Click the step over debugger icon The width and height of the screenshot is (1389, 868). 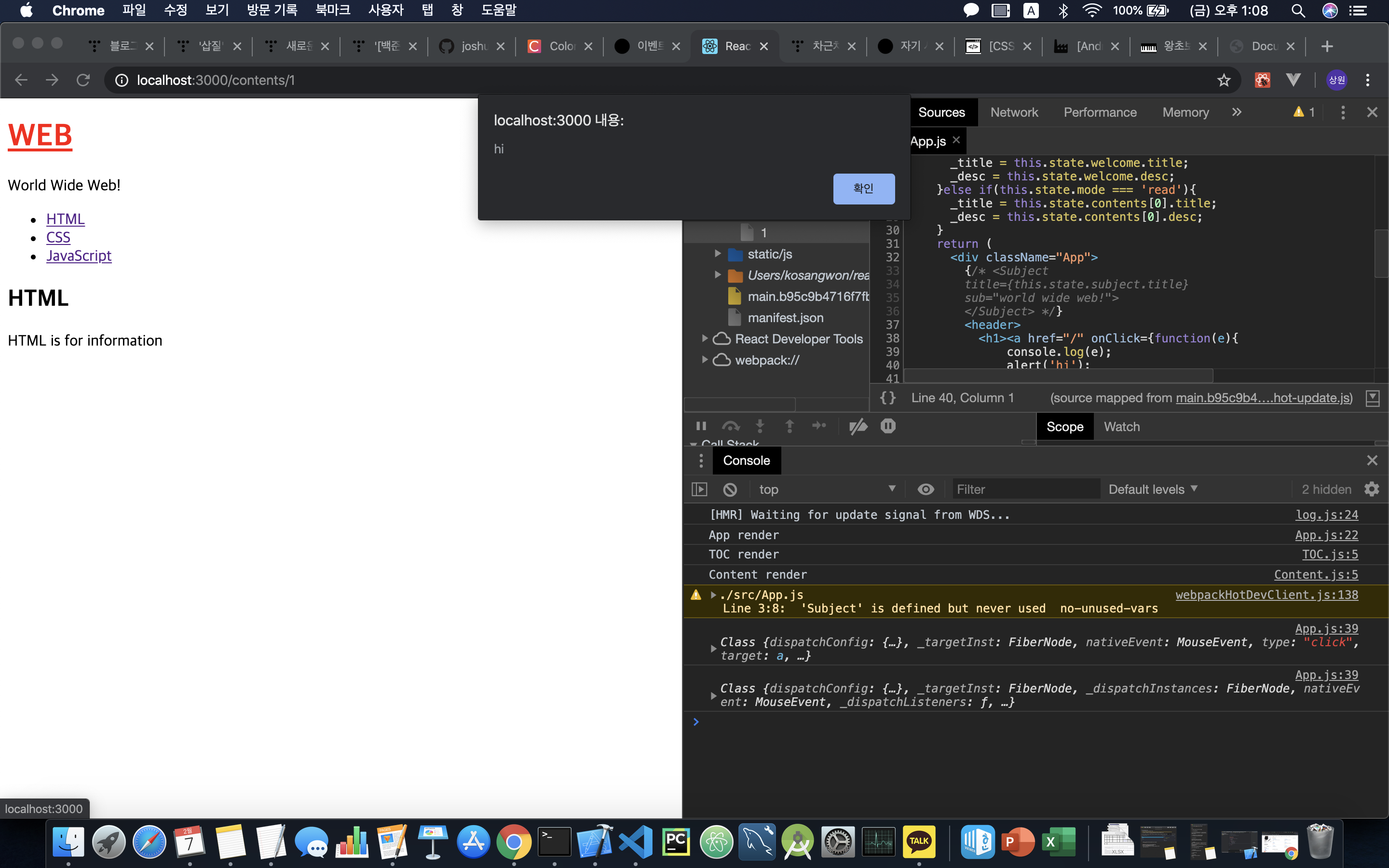pyautogui.click(x=730, y=426)
